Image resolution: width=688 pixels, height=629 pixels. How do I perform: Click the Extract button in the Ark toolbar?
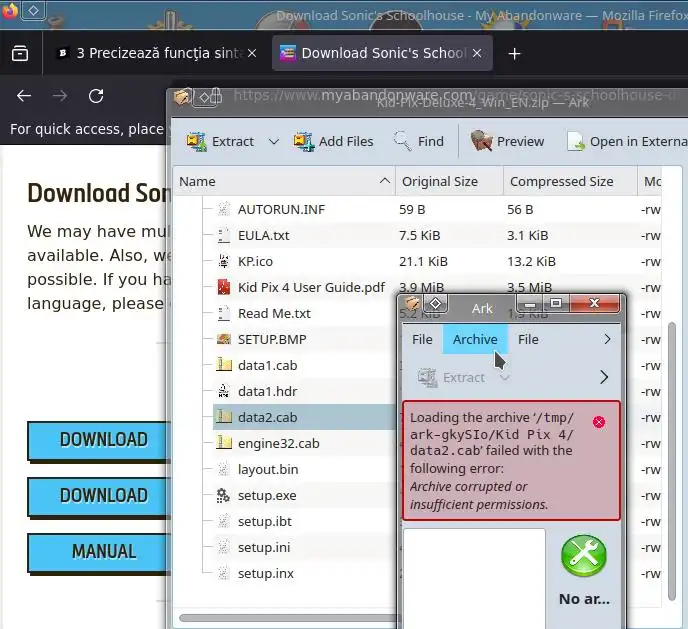(x=220, y=141)
